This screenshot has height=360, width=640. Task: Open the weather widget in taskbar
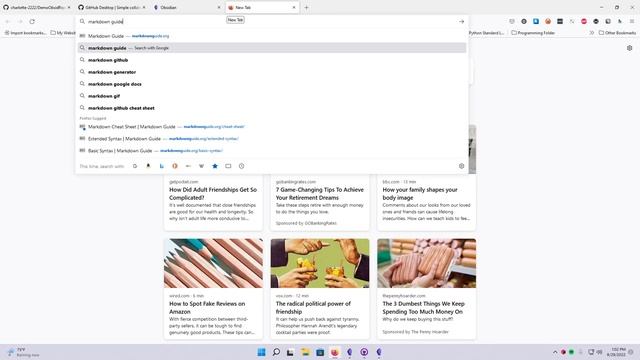tap(22, 352)
